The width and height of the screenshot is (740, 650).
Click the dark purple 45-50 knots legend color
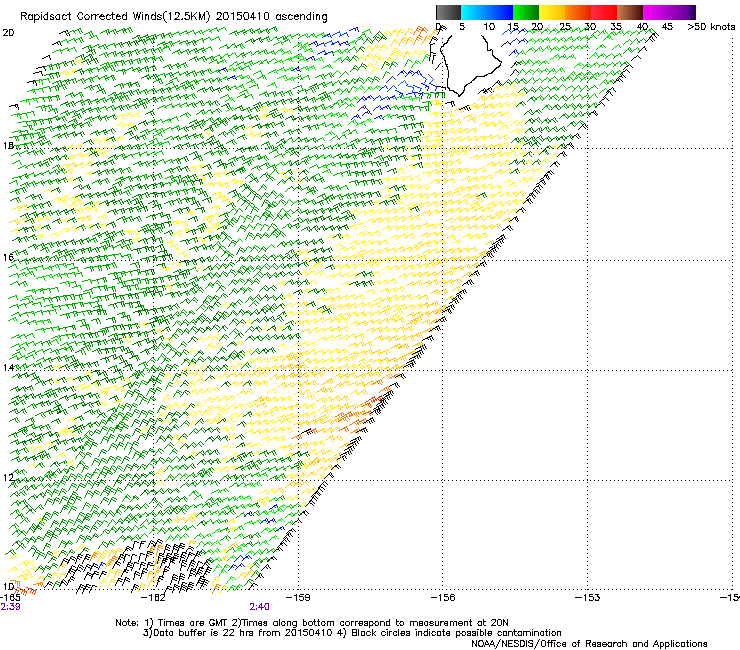tap(682, 12)
